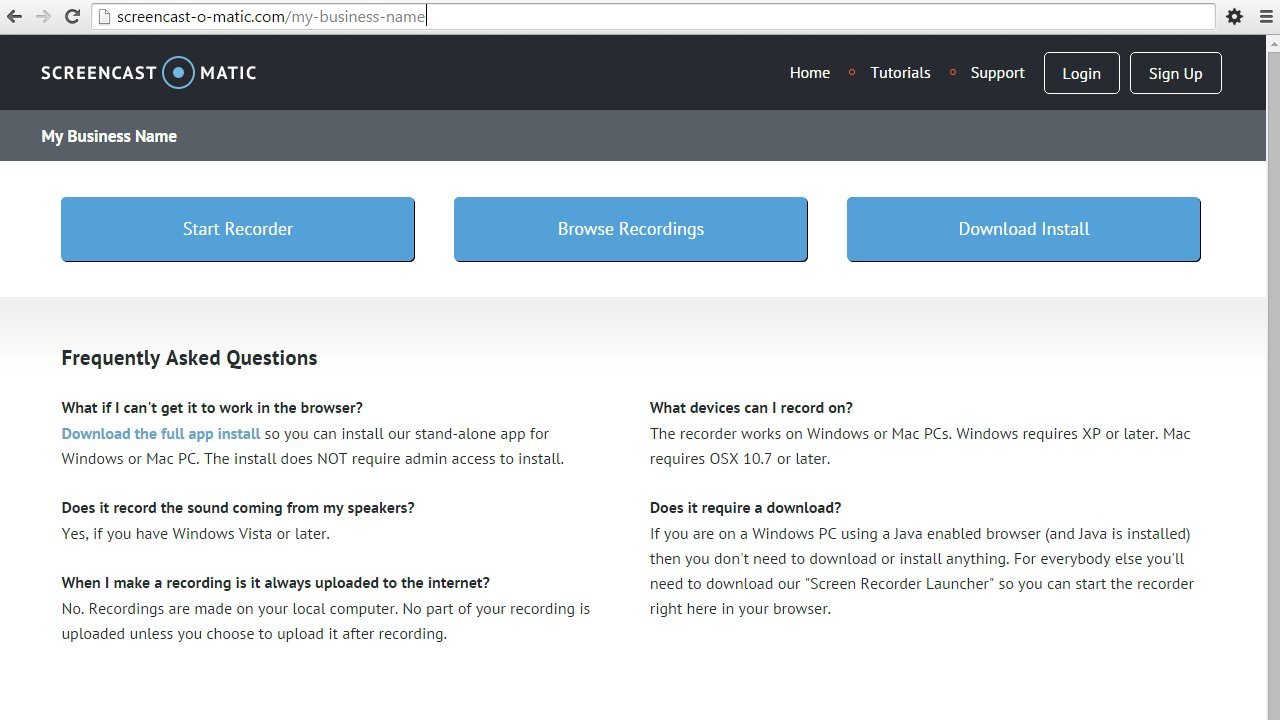Screen dimensions: 1280x720
Task: Click the page icon in address bar
Action: click(103, 16)
